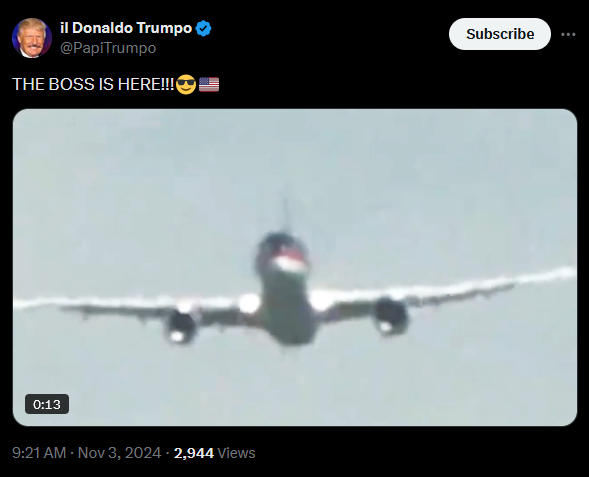The image size is (589, 477).
Task: Play the airplane video
Action: pyautogui.click(x=295, y=267)
